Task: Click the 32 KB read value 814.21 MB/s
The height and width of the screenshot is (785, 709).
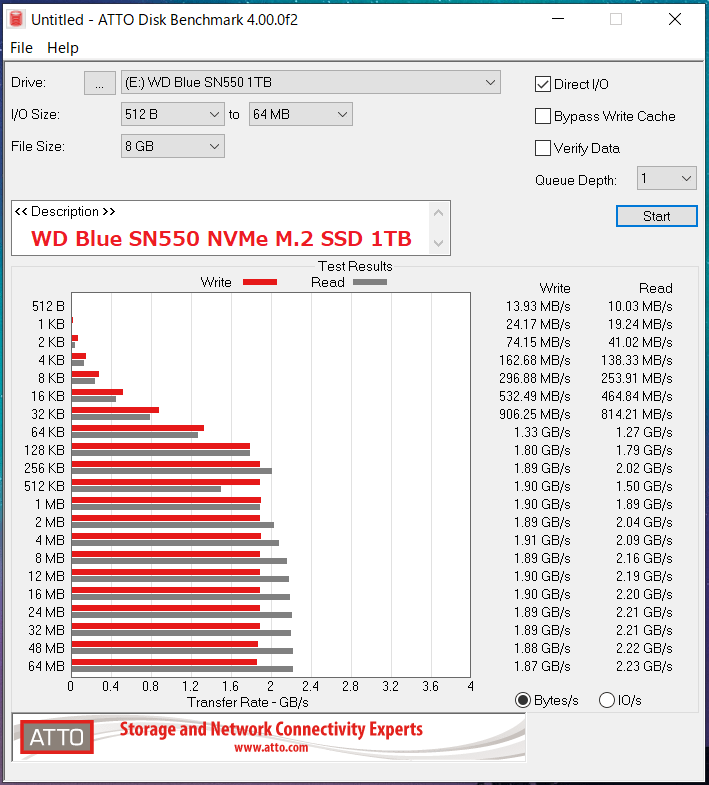Action: (637, 415)
